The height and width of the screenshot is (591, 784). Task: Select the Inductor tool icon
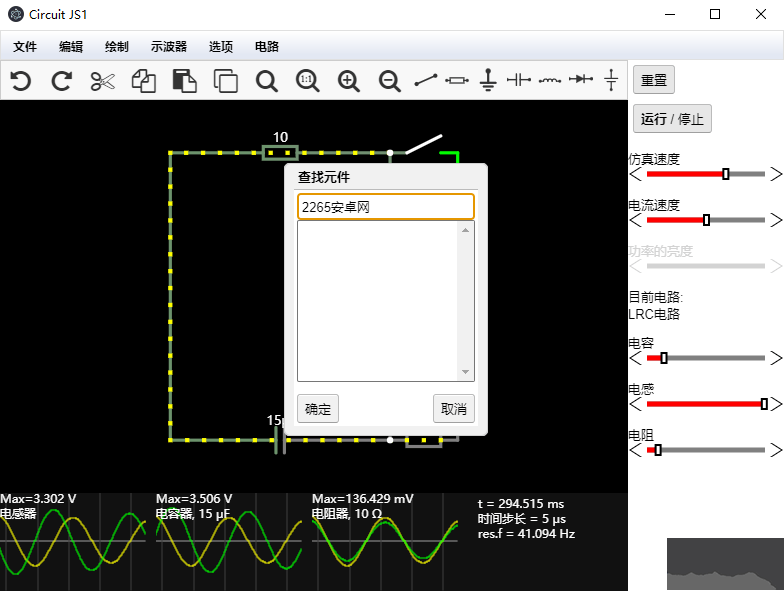tap(550, 80)
